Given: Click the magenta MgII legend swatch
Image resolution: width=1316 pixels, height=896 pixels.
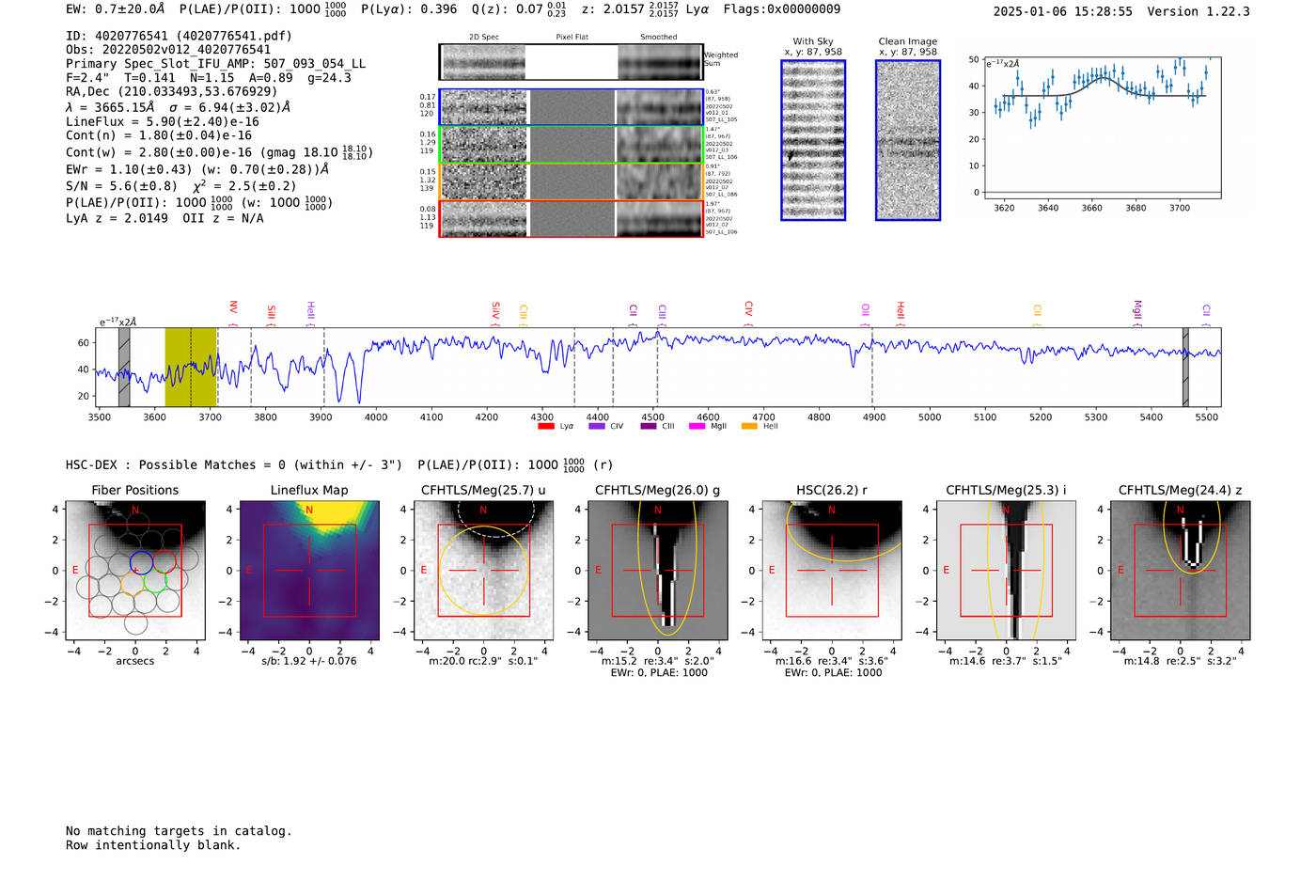Looking at the screenshot, I should tap(697, 427).
